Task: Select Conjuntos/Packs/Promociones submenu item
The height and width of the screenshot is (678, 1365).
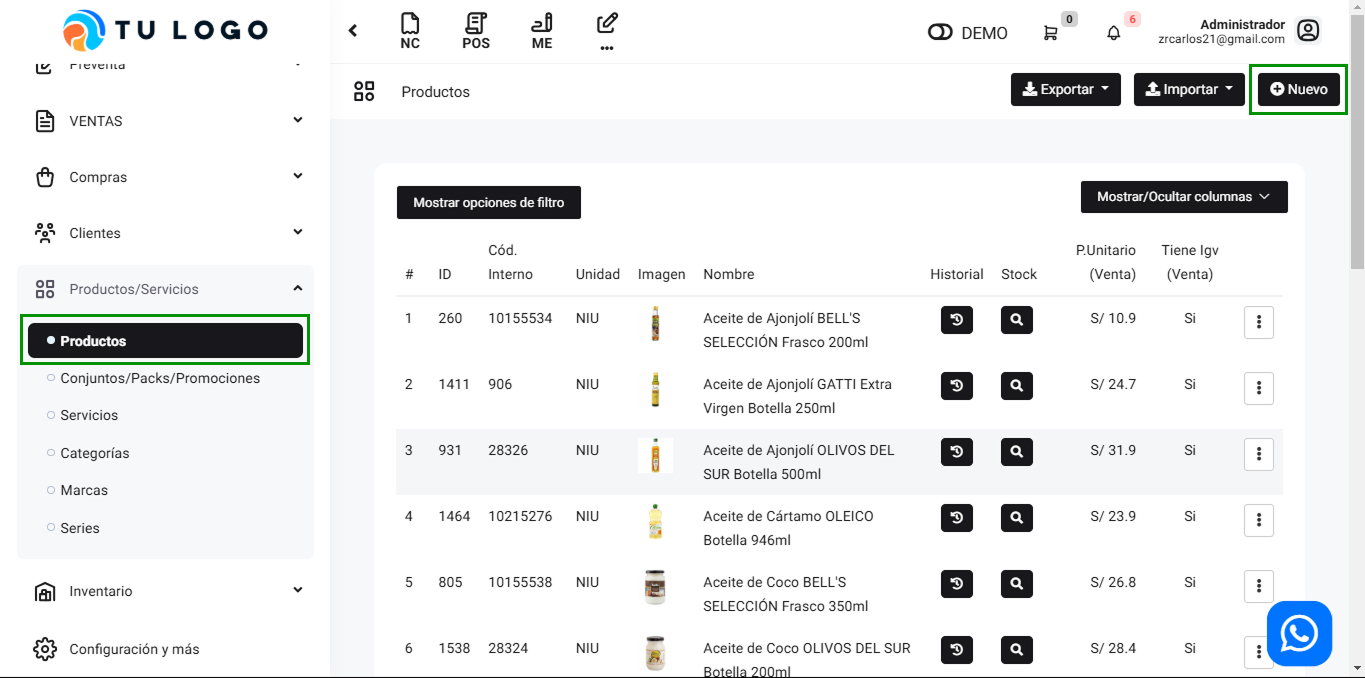Action: pyautogui.click(x=160, y=379)
